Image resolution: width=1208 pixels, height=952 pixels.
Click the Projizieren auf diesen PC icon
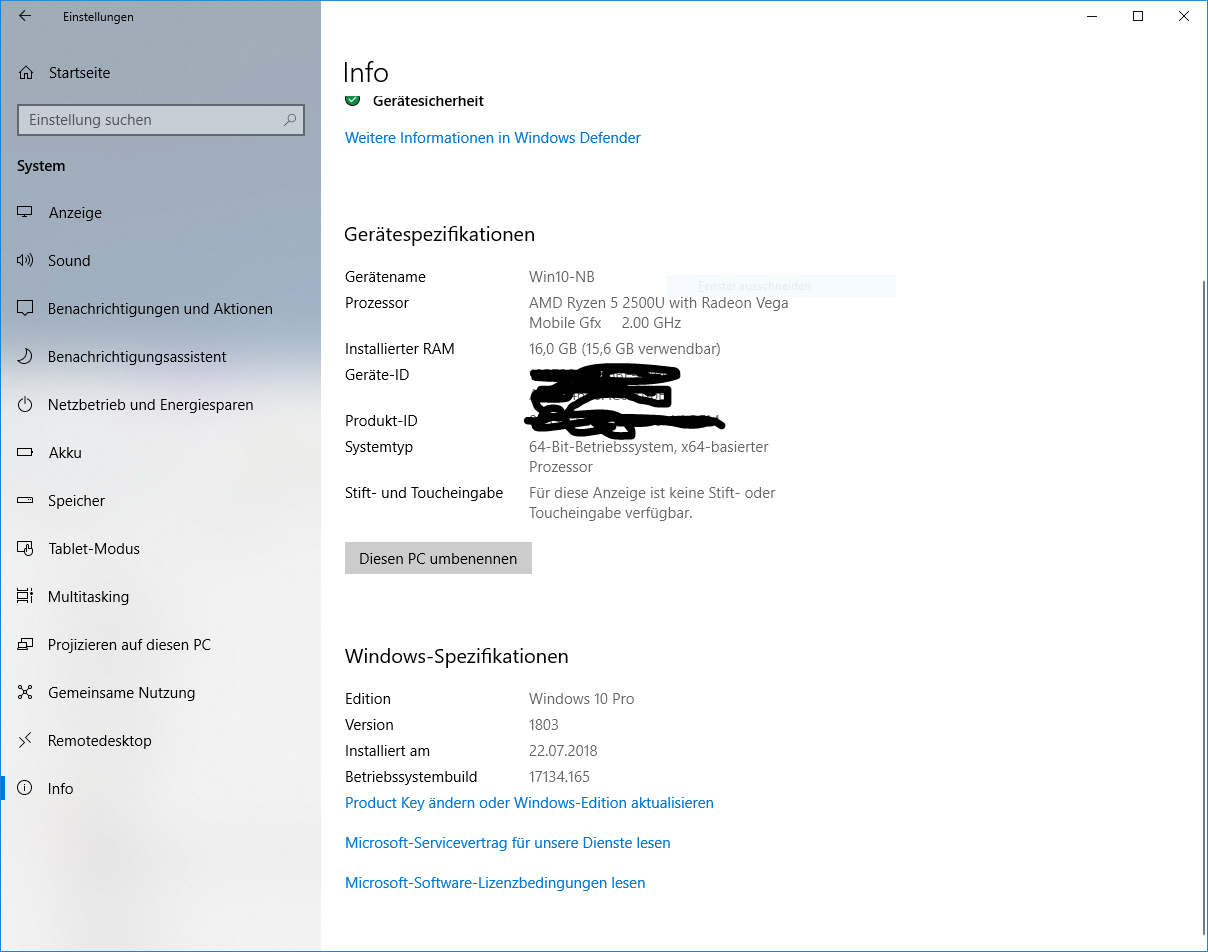(26, 644)
